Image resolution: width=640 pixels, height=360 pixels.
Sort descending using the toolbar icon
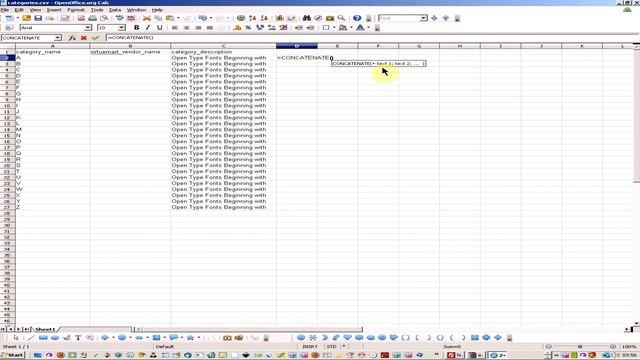(x=264, y=18)
